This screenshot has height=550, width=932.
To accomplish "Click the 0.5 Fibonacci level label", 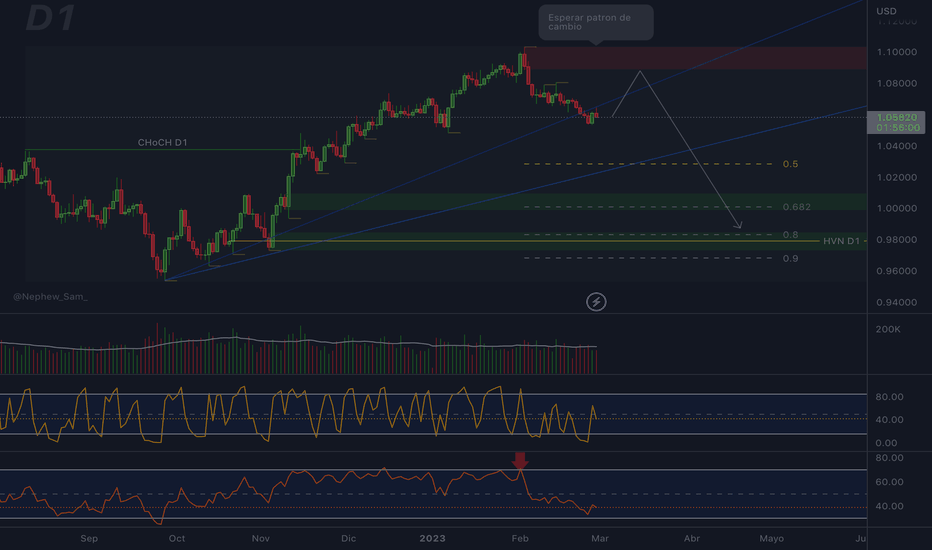I will [790, 164].
